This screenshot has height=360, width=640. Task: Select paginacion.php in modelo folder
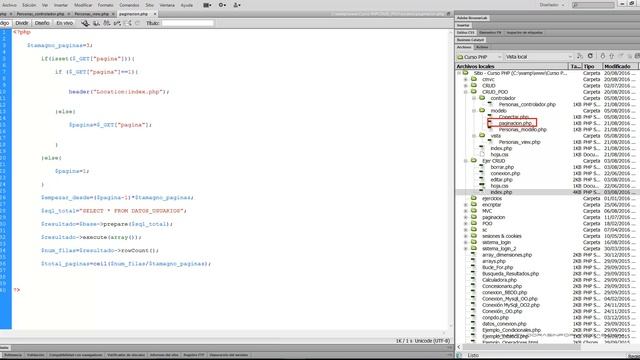[x=515, y=123]
